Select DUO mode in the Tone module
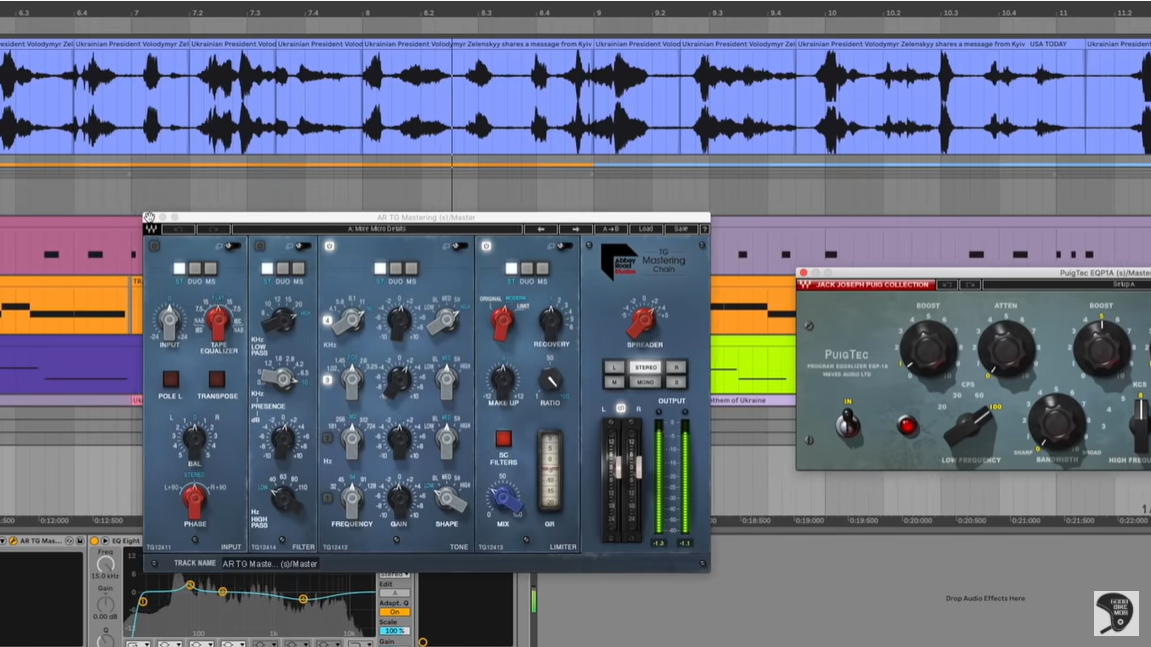The image size is (1151, 647). [x=396, y=269]
